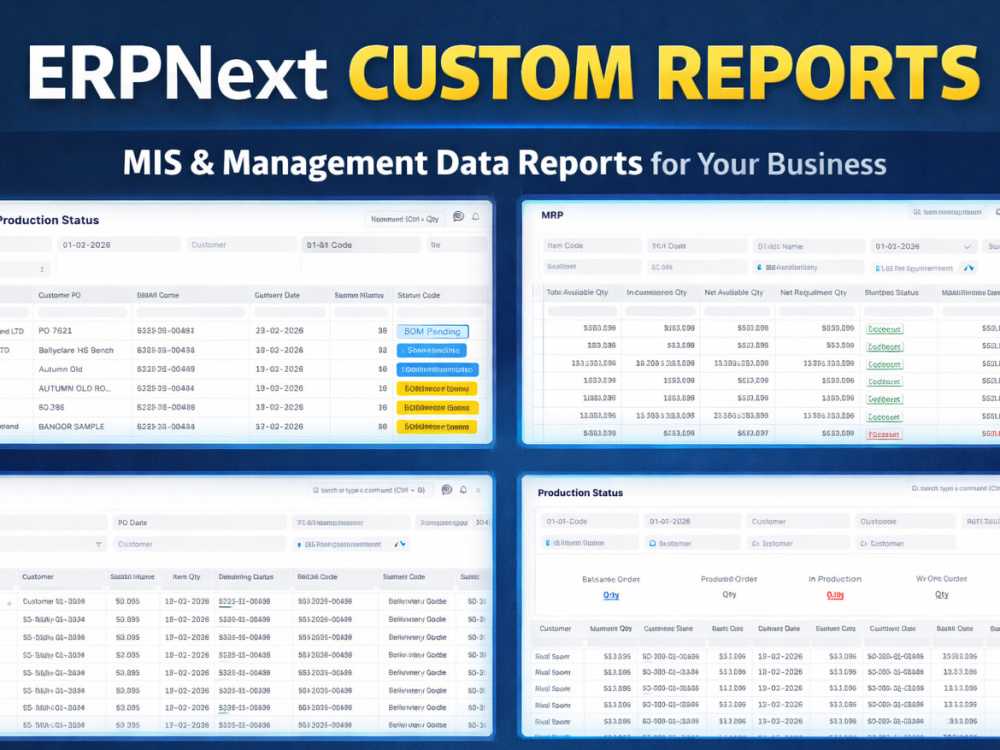Focus the PO Date field in bottom-left panel
The image size is (1000, 750).
pyautogui.click(x=200, y=522)
